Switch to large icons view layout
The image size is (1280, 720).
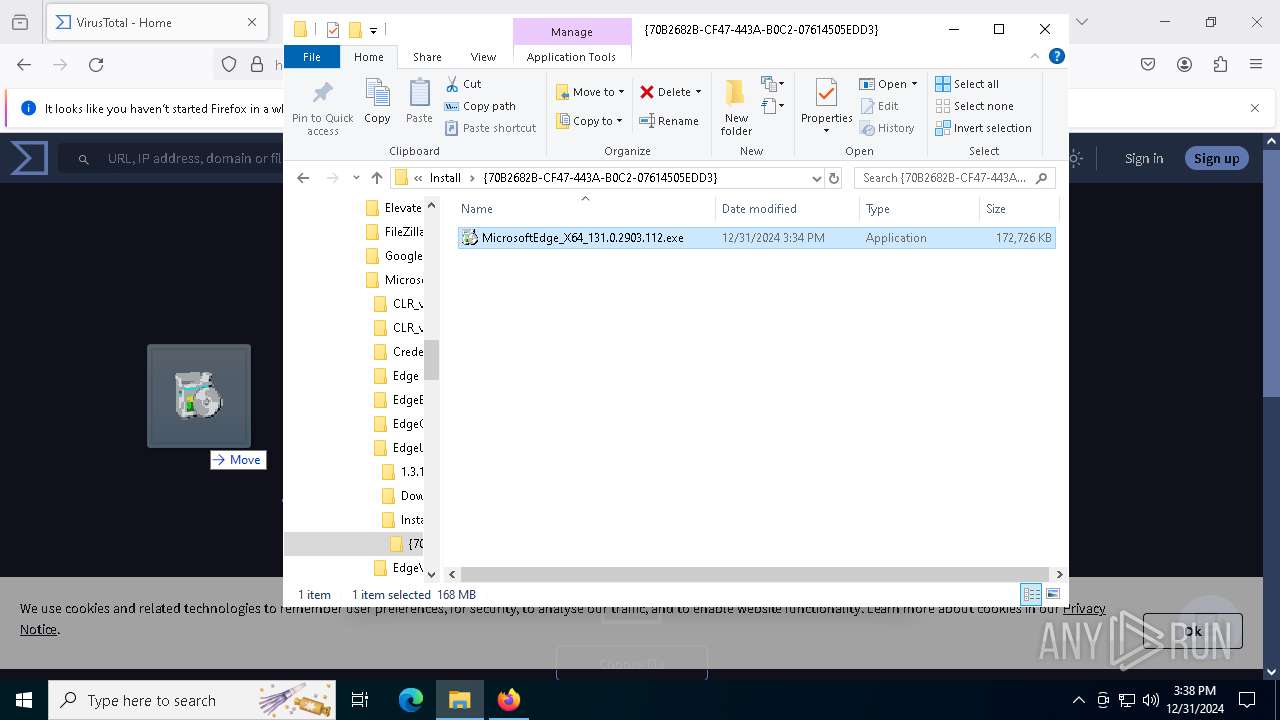(1052, 594)
